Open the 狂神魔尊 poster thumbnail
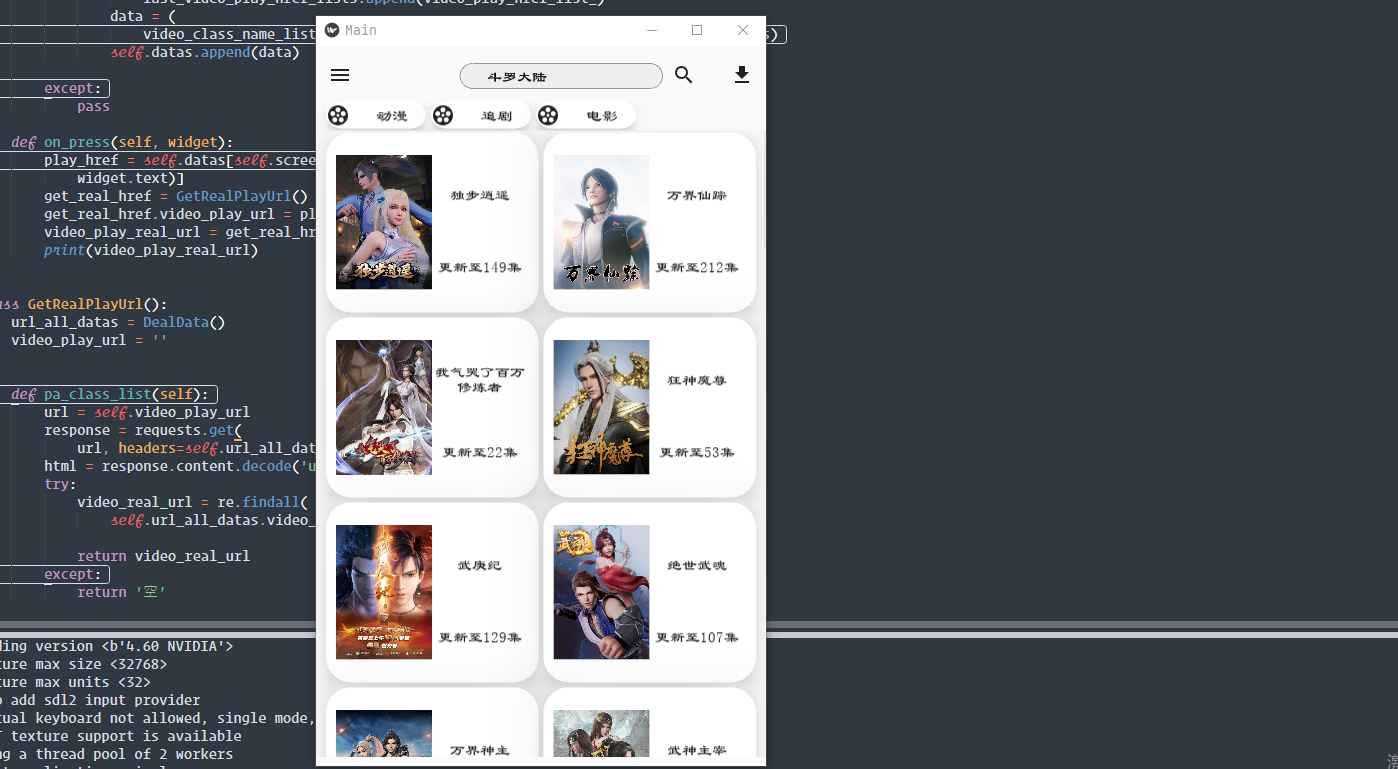 click(601, 407)
